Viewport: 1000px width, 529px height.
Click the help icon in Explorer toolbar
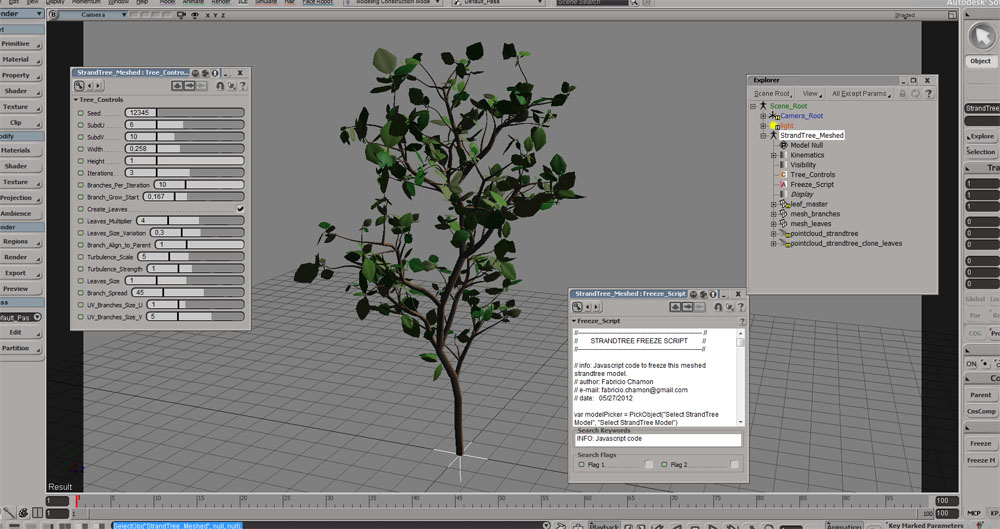929,94
